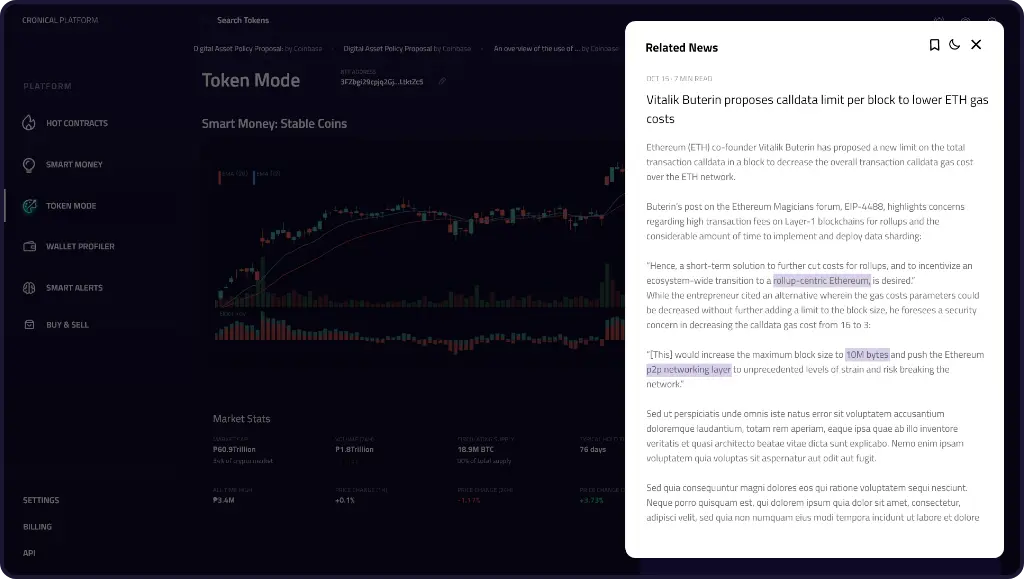
Task: Close the Related News panel
Action: 976,45
